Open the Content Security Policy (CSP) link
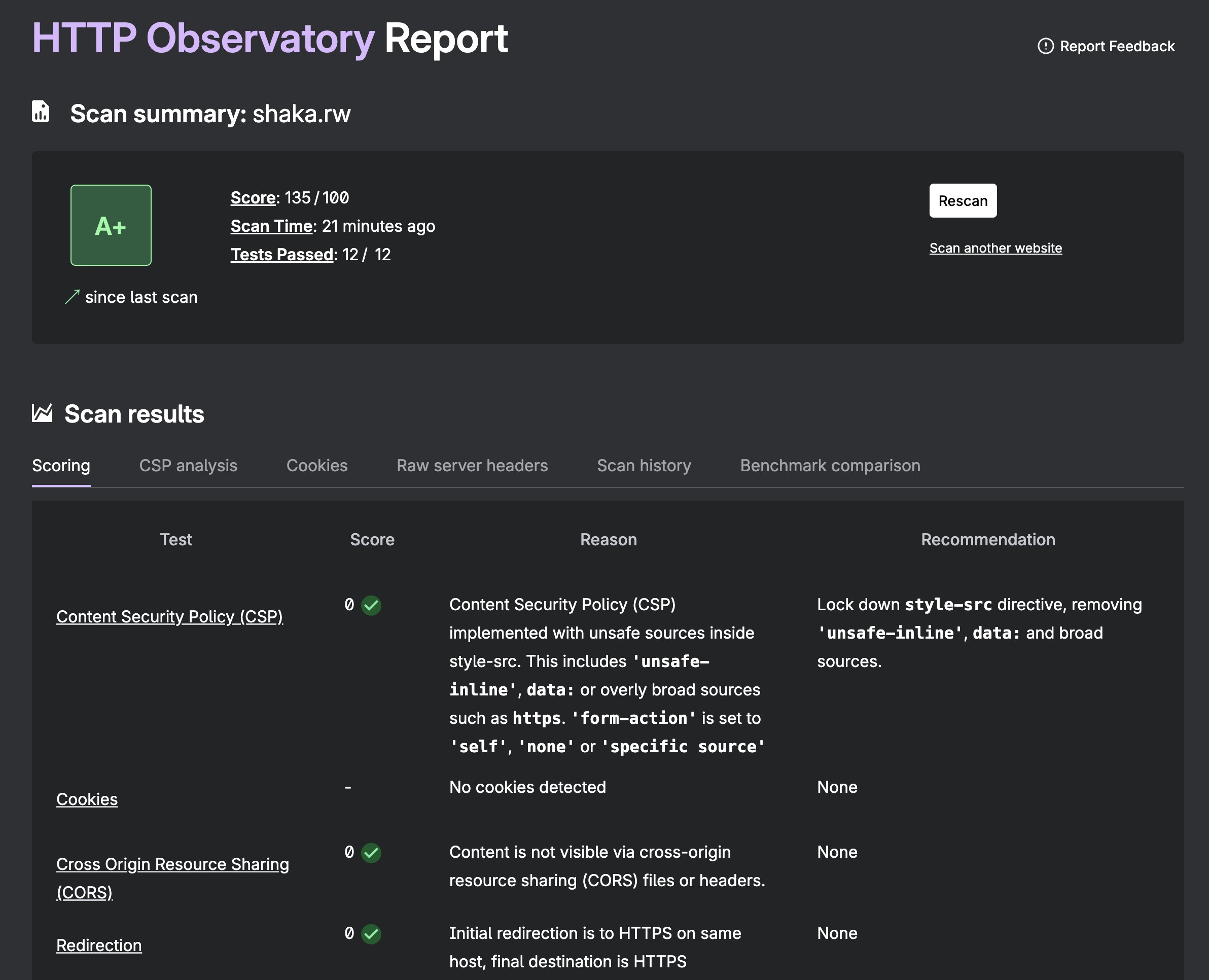The height and width of the screenshot is (980, 1209). [x=169, y=616]
